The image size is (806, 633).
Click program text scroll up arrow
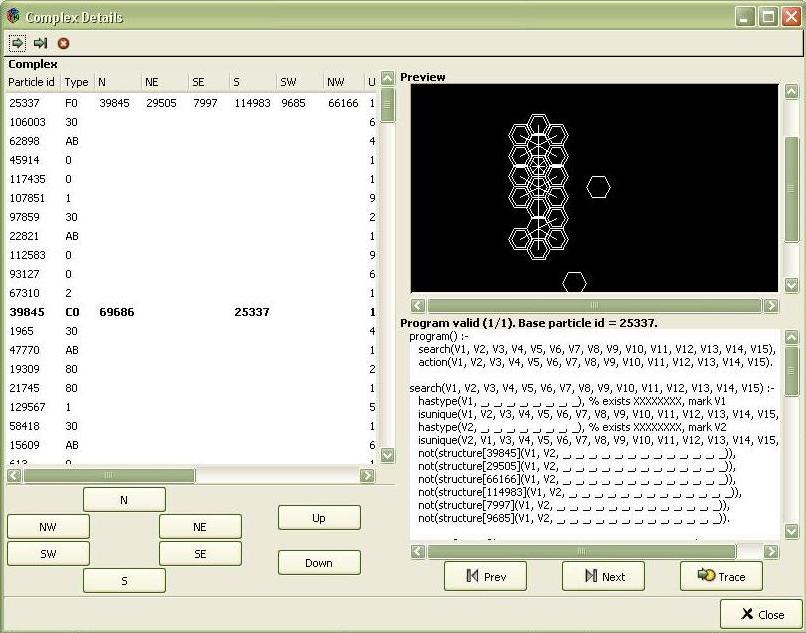tap(792, 337)
